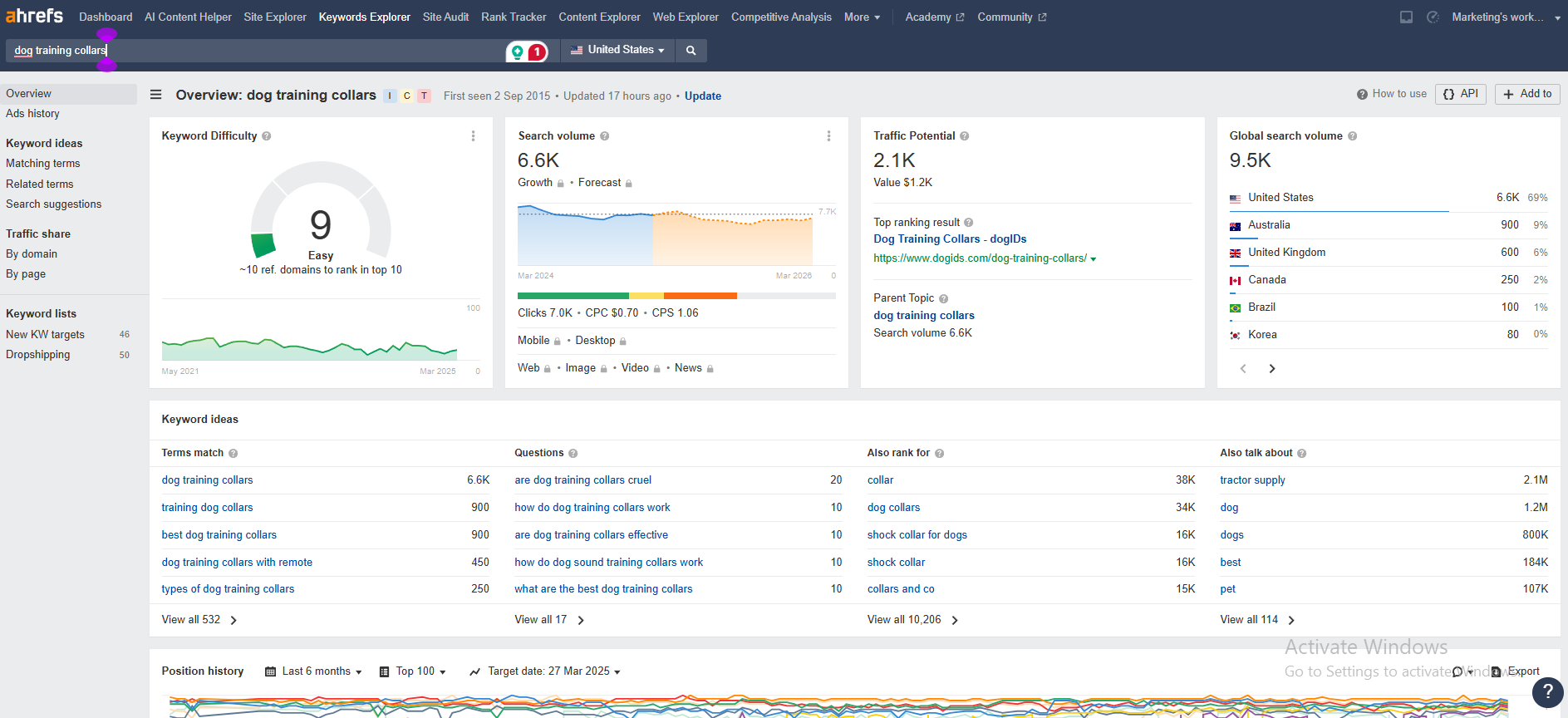Click the C intent badge
This screenshot has height=718, width=1568.
tap(407, 96)
